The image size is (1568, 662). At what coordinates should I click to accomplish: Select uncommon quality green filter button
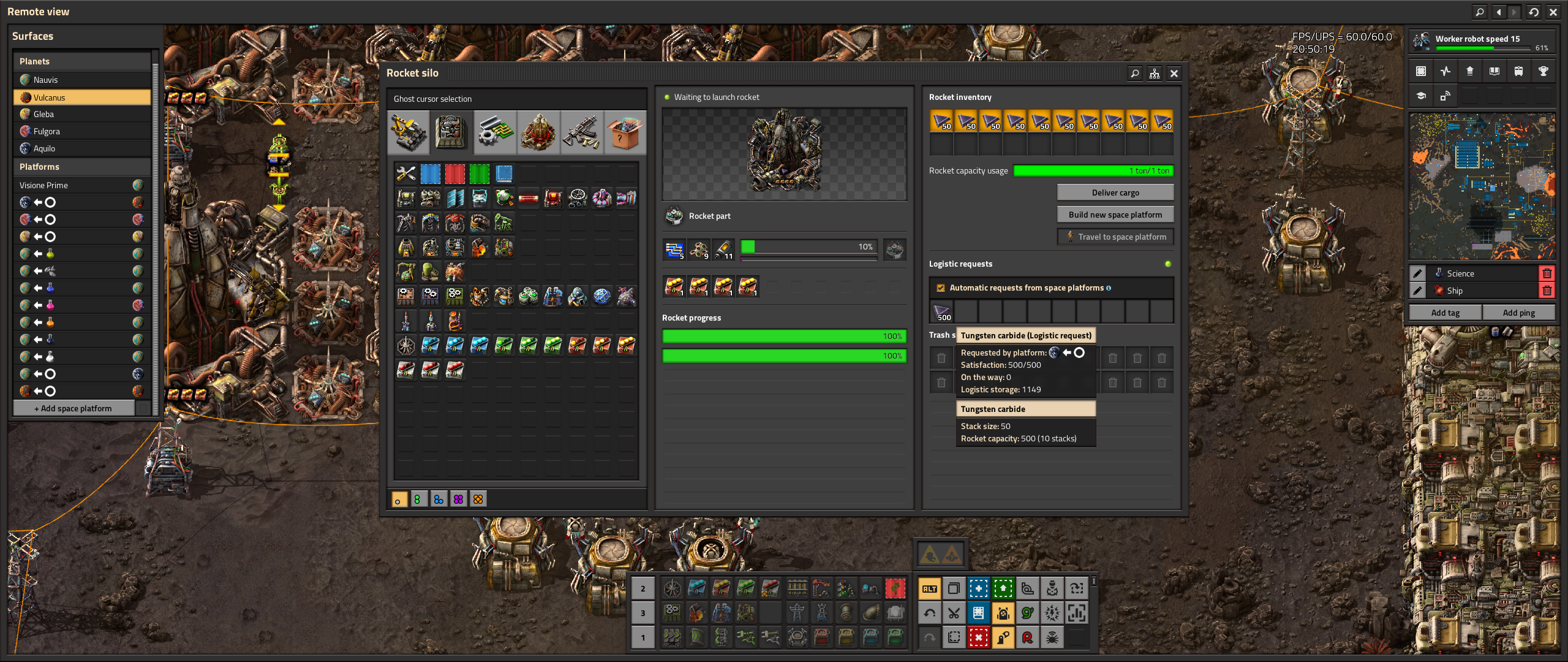pos(419,500)
